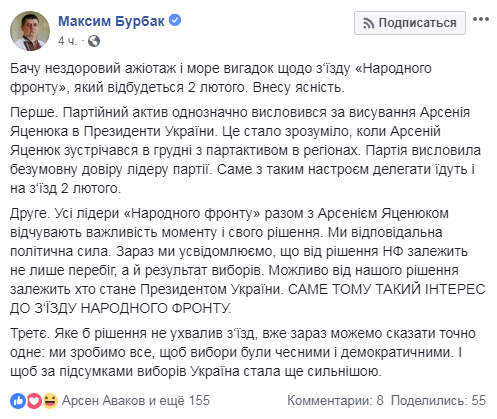Click the globe public-privacy icon
The height and width of the screenshot is (419, 497).
(94, 41)
